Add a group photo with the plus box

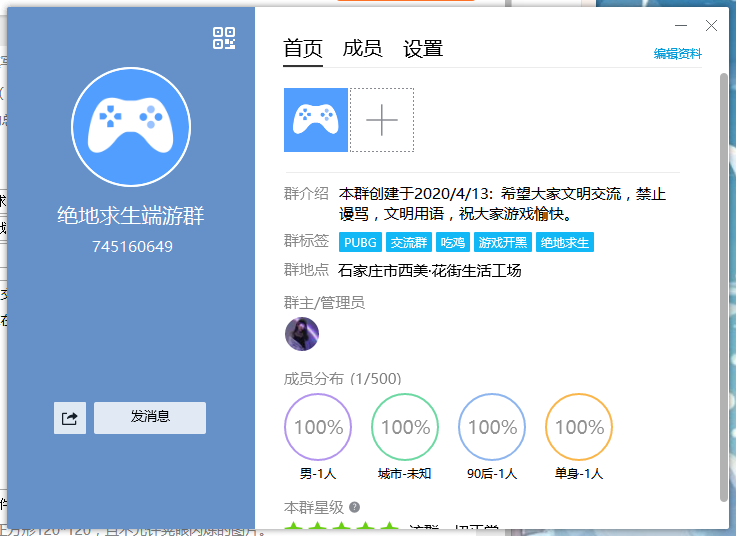point(382,120)
